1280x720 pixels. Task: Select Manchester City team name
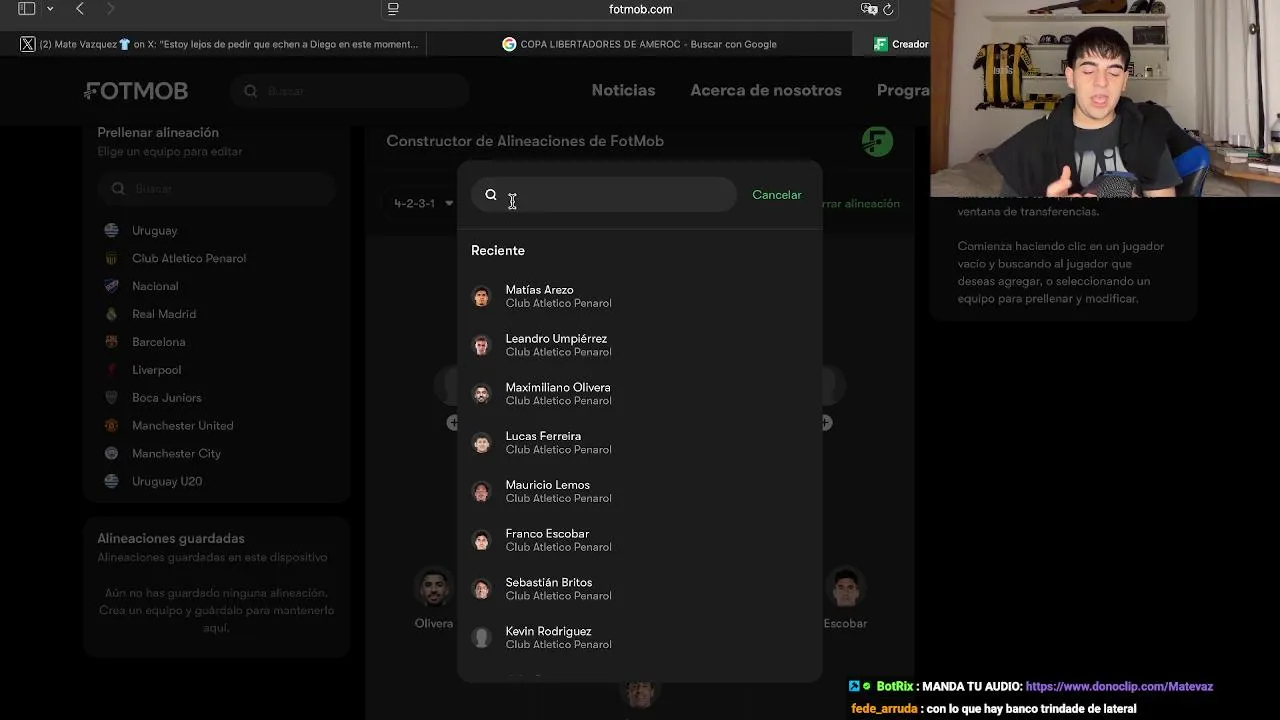[x=177, y=453]
